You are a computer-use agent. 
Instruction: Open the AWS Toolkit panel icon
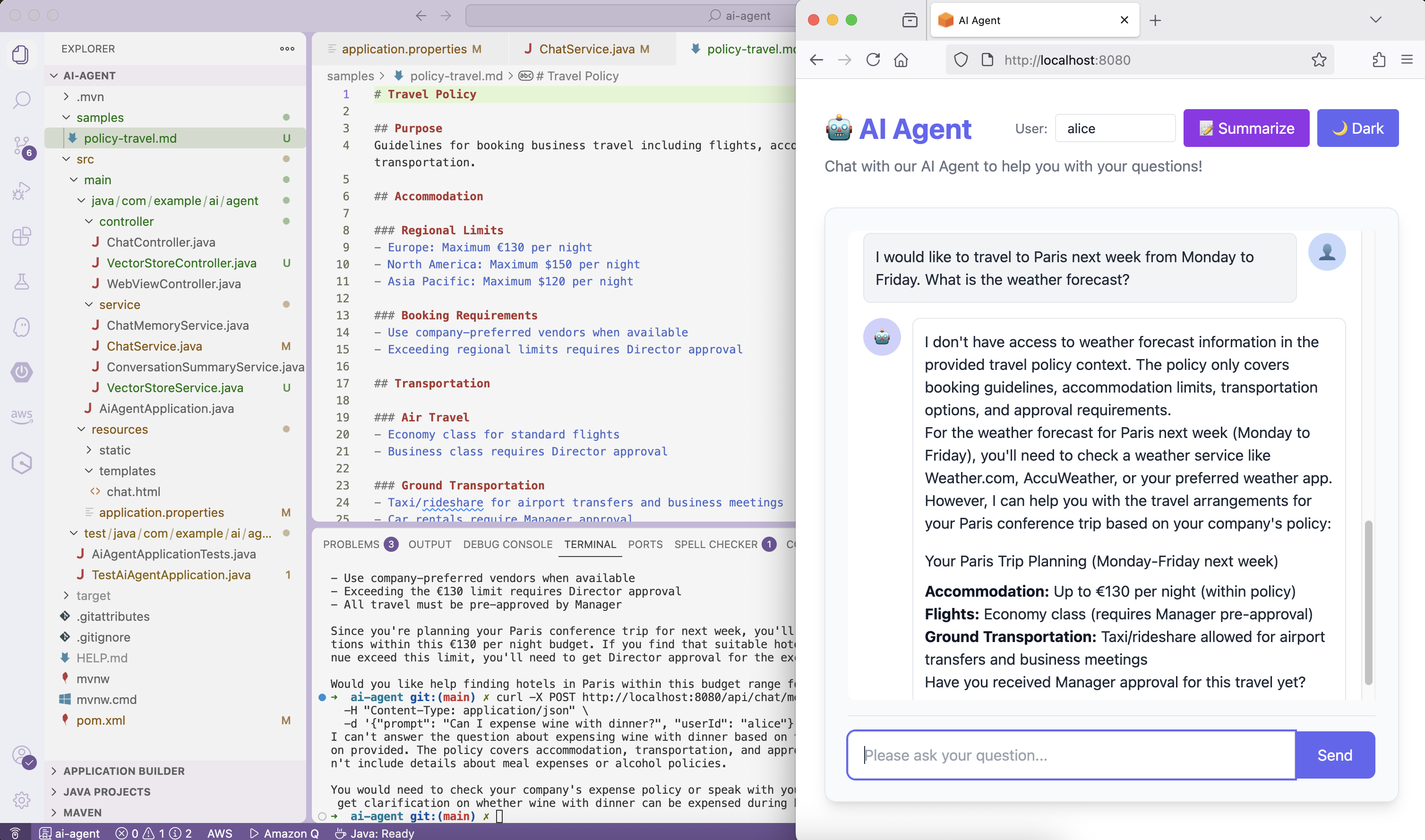(22, 416)
